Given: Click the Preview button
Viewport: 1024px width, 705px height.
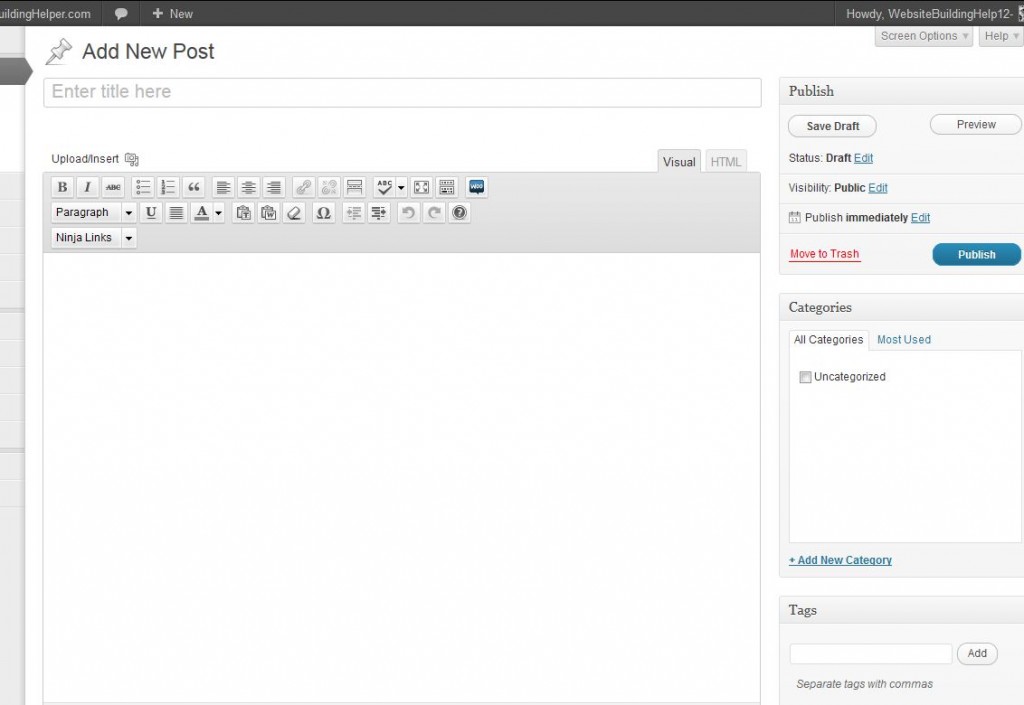Looking at the screenshot, I should (x=976, y=125).
